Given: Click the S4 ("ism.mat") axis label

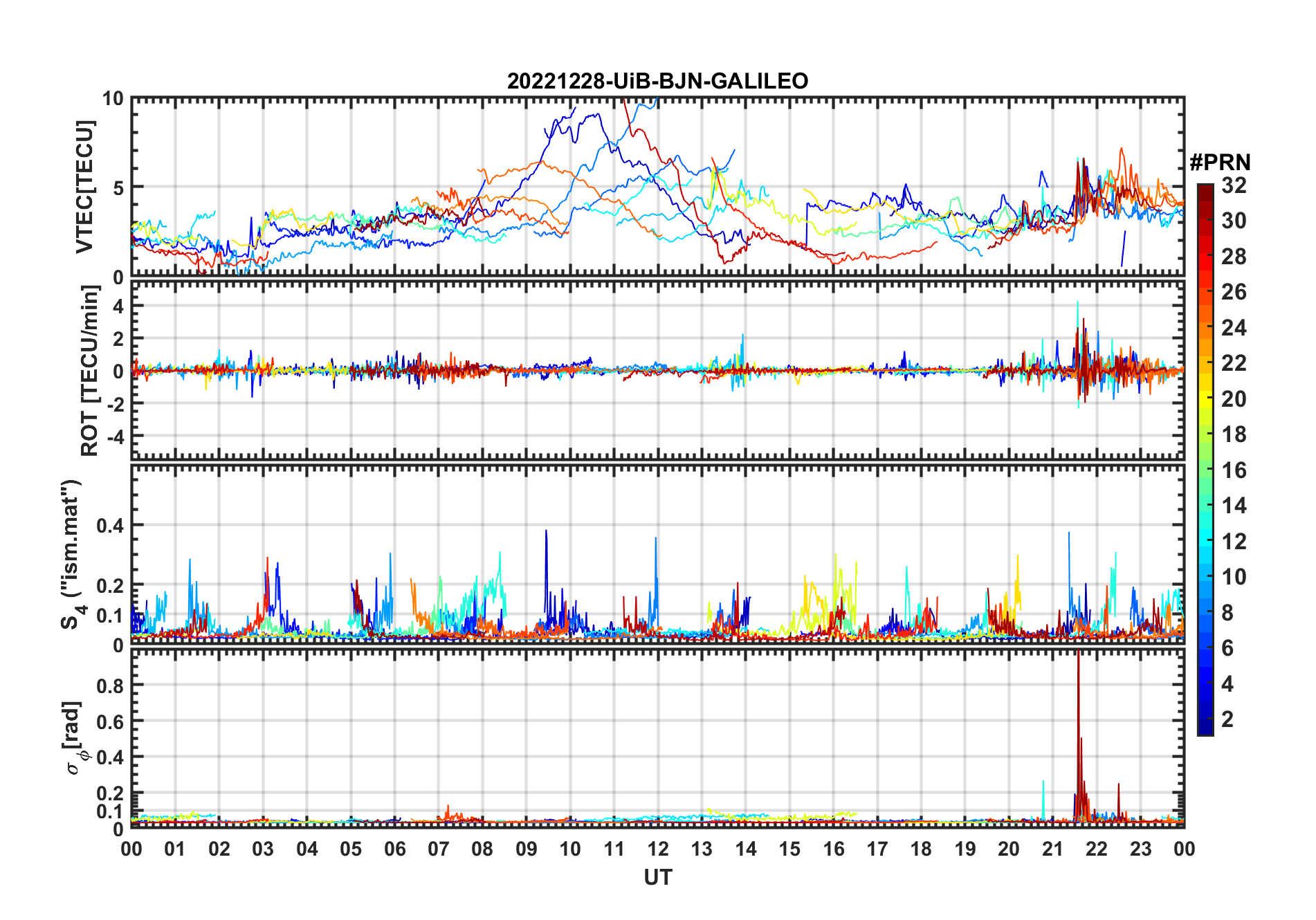Looking at the screenshot, I should click(71, 553).
